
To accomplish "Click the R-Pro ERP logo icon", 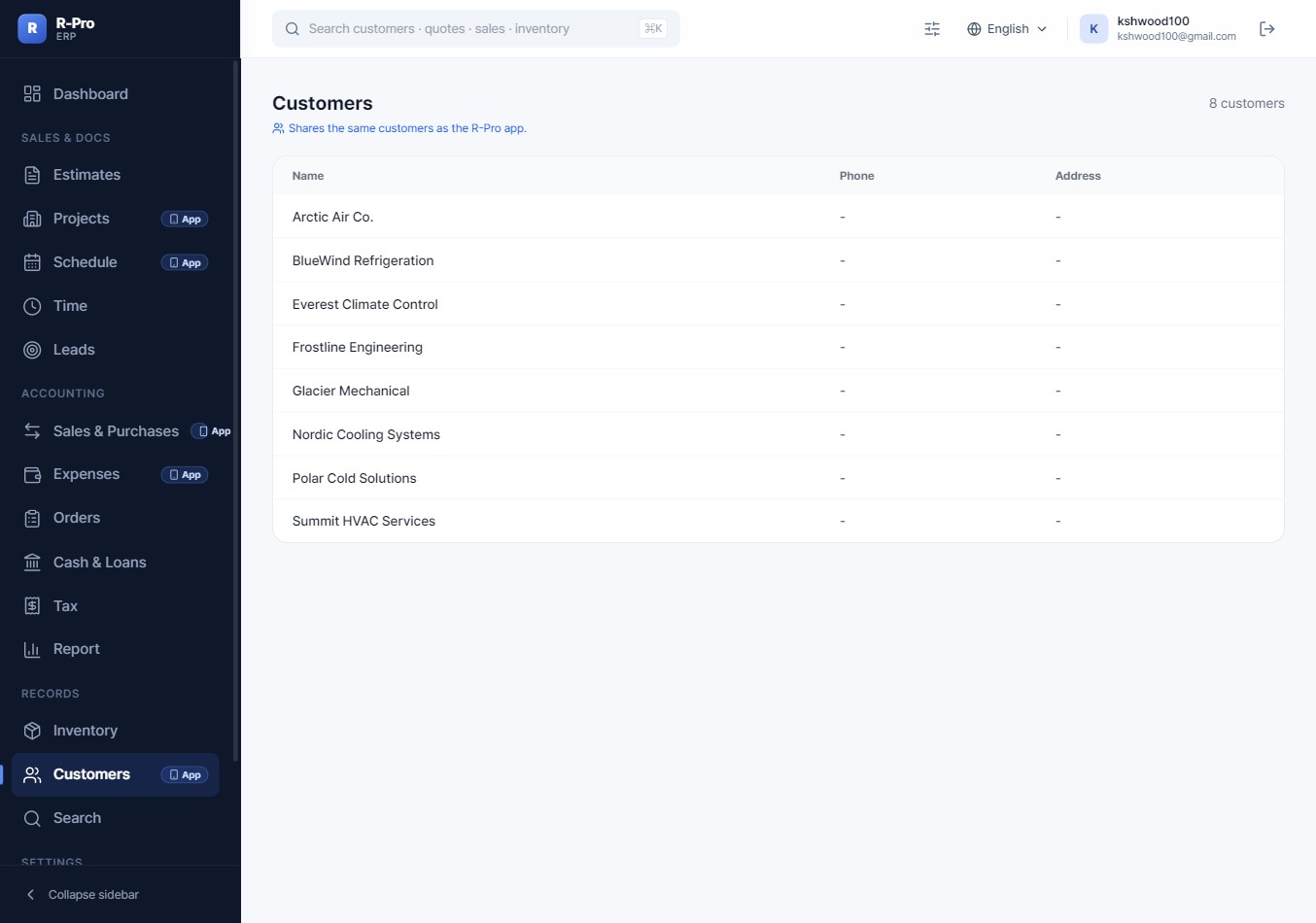I will point(32,29).
